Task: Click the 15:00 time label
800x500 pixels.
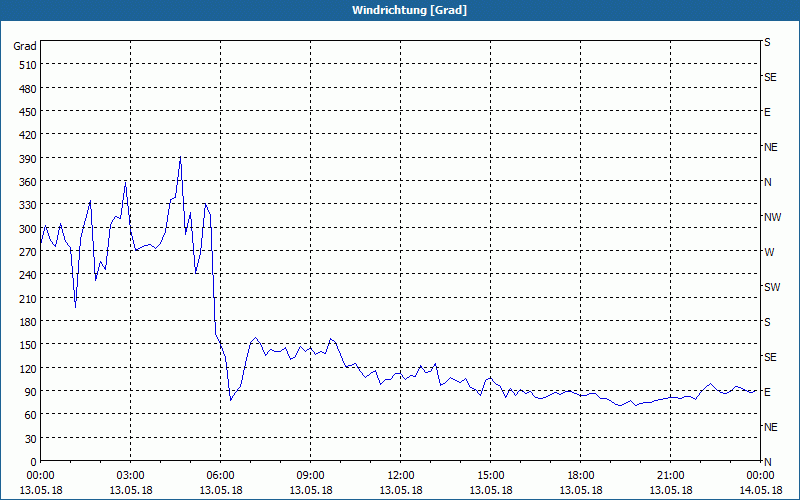Action: (491, 476)
